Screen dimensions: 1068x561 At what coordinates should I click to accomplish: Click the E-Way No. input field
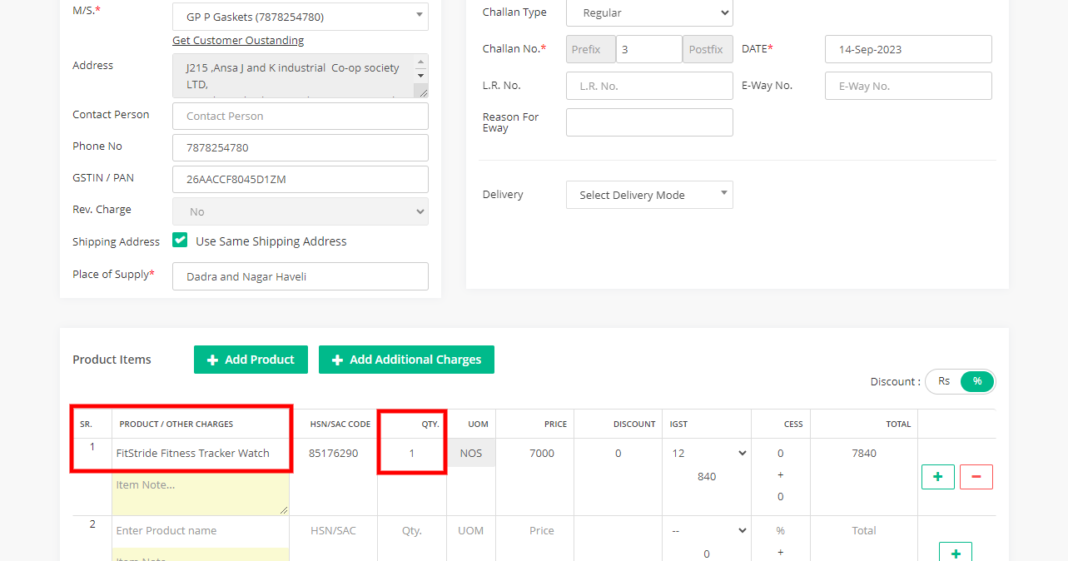(x=908, y=86)
